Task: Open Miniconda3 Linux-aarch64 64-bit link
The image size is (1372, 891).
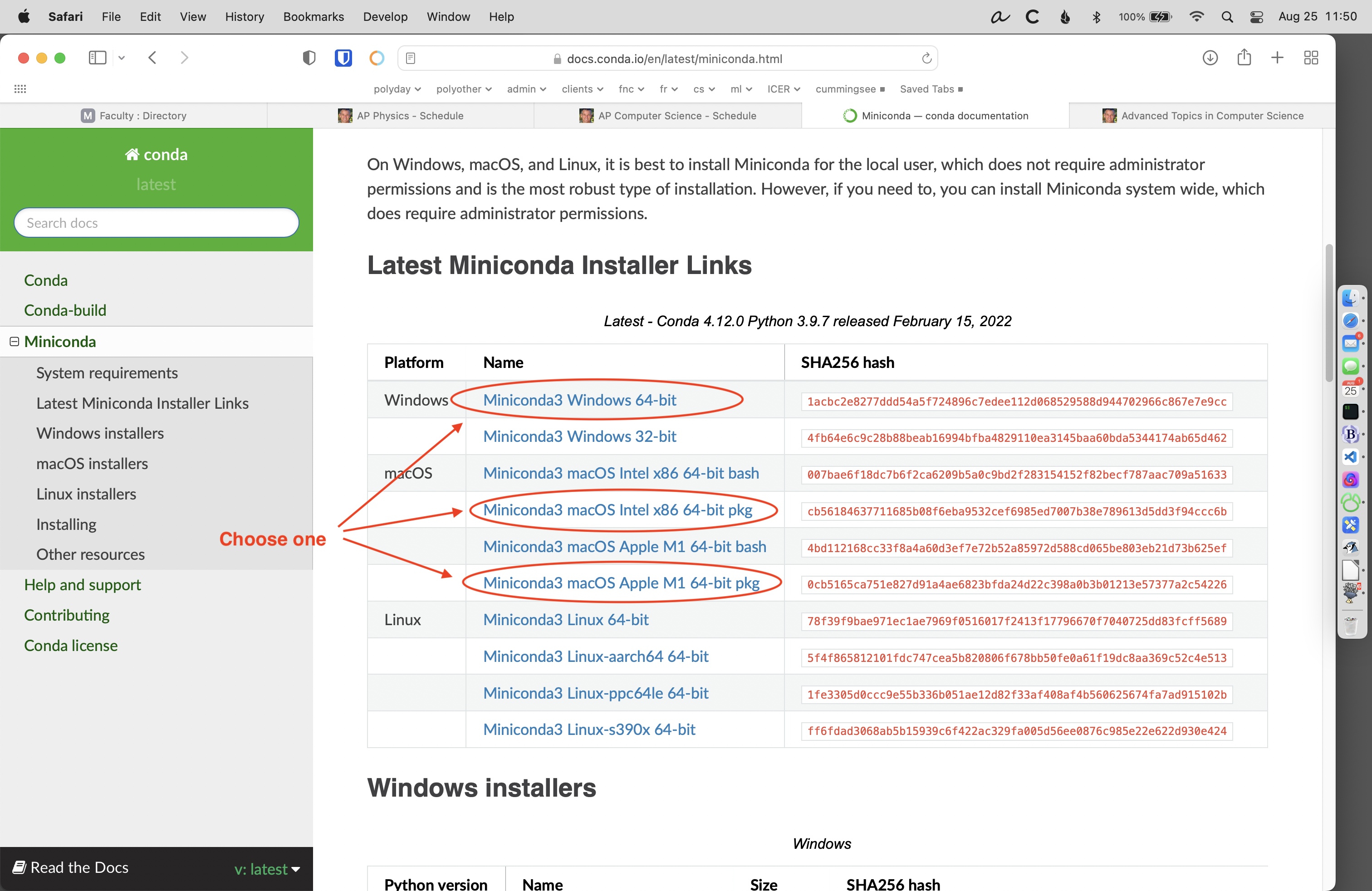Action: (x=596, y=656)
